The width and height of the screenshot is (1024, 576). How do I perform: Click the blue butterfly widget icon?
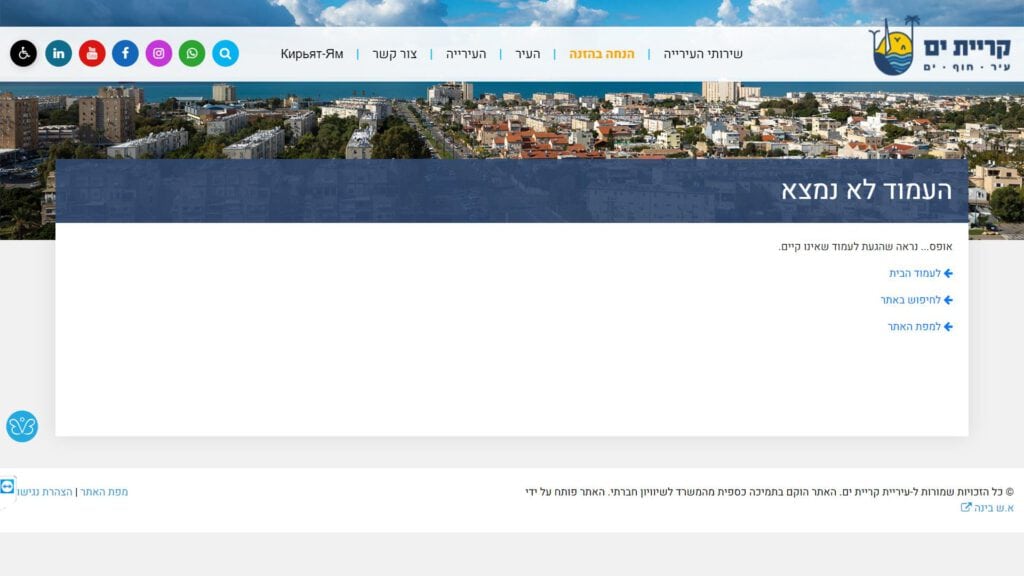(x=22, y=426)
